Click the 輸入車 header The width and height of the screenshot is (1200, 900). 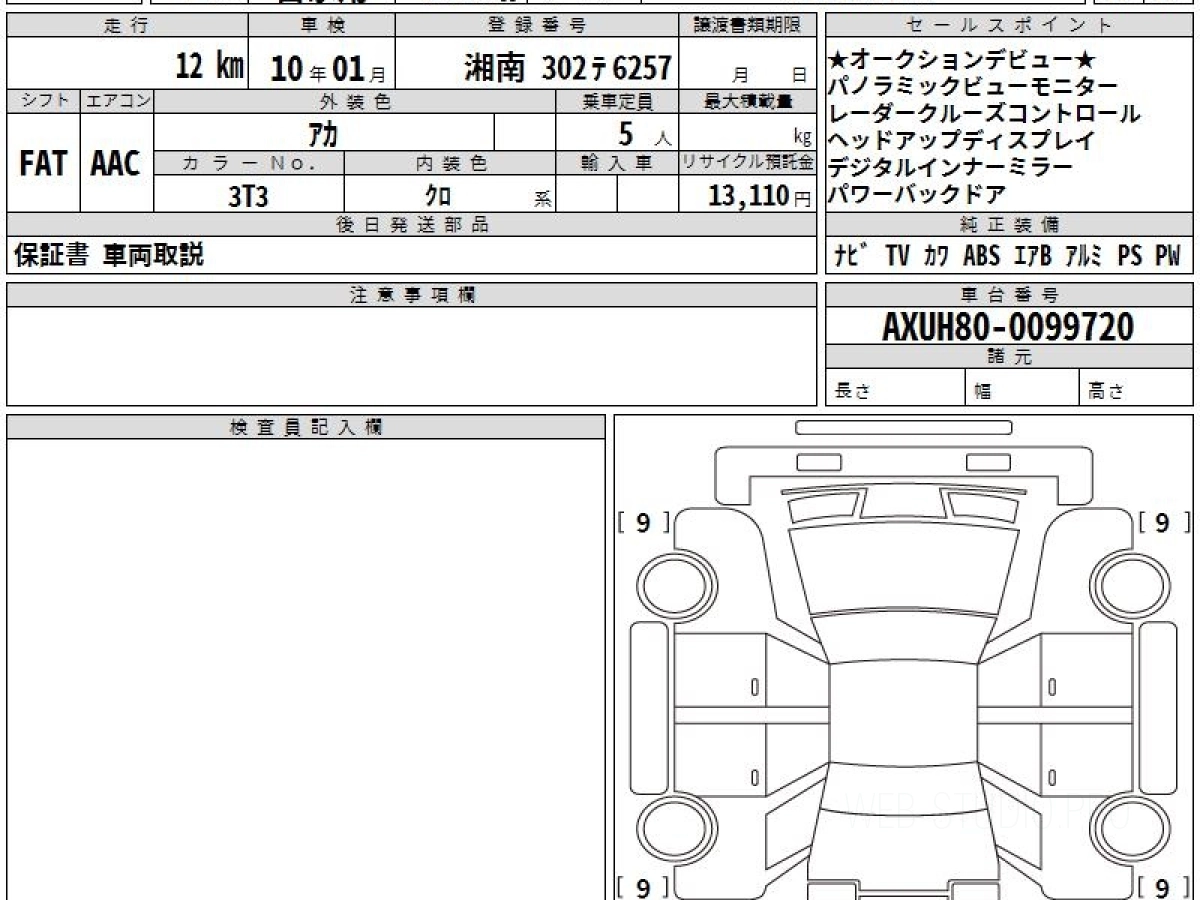(617, 163)
